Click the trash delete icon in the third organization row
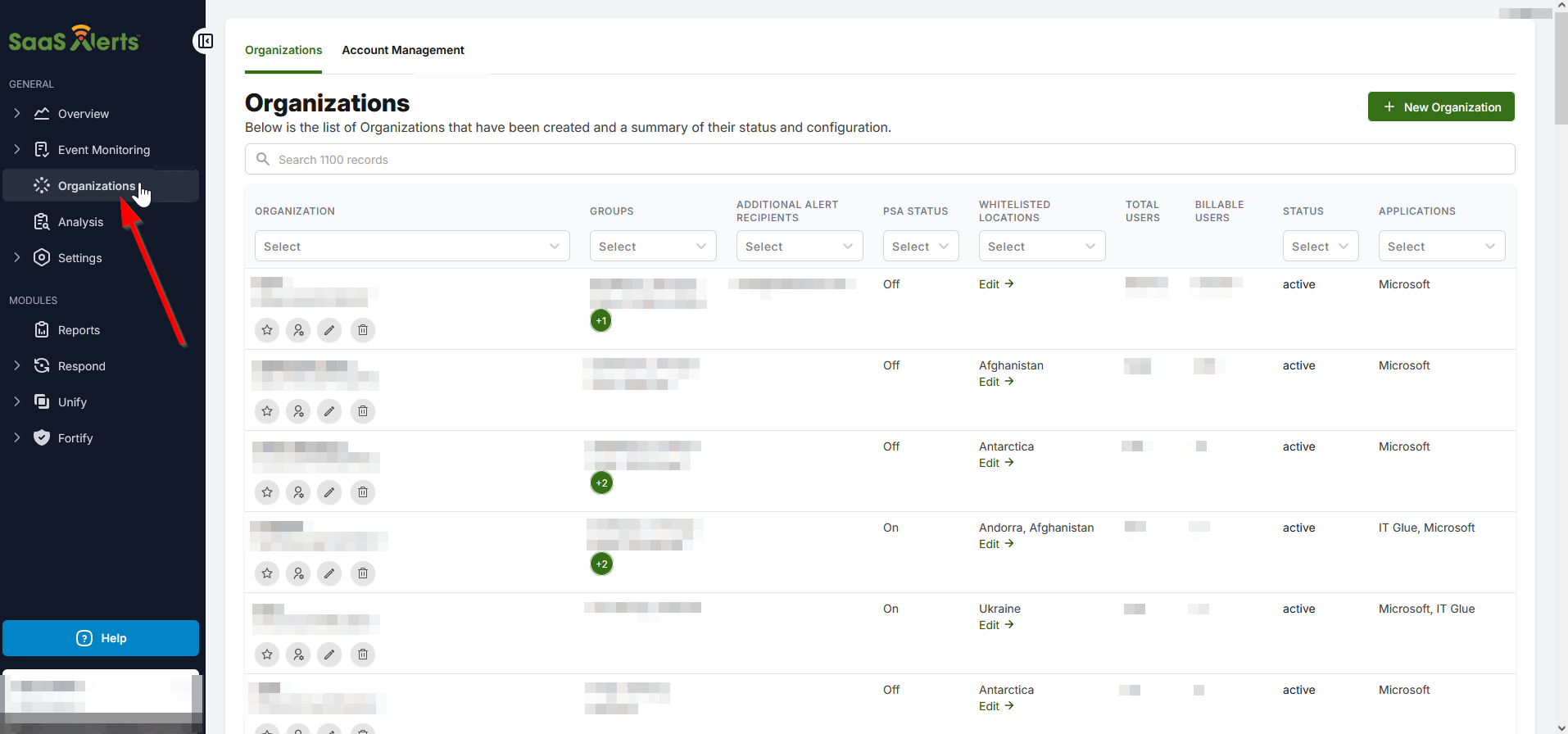Image resolution: width=1568 pixels, height=734 pixels. (363, 492)
